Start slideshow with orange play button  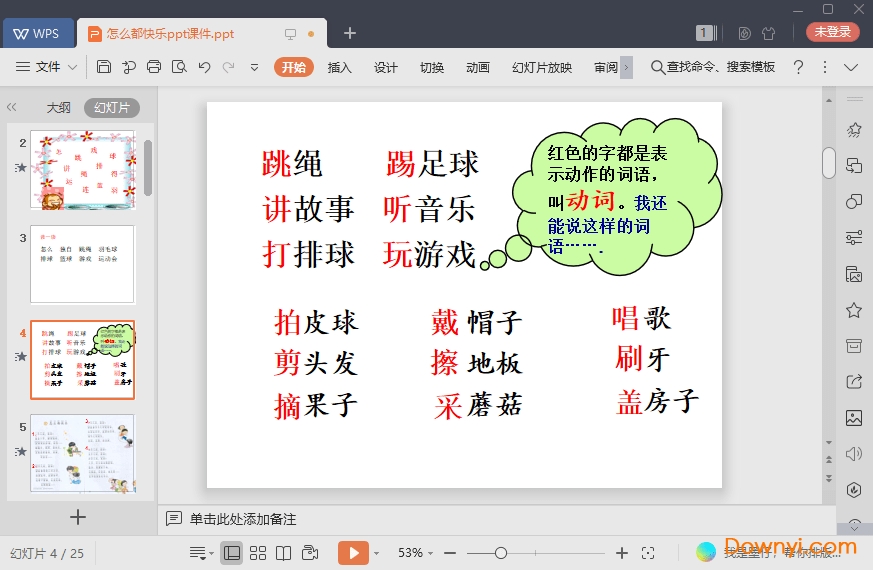(x=353, y=553)
